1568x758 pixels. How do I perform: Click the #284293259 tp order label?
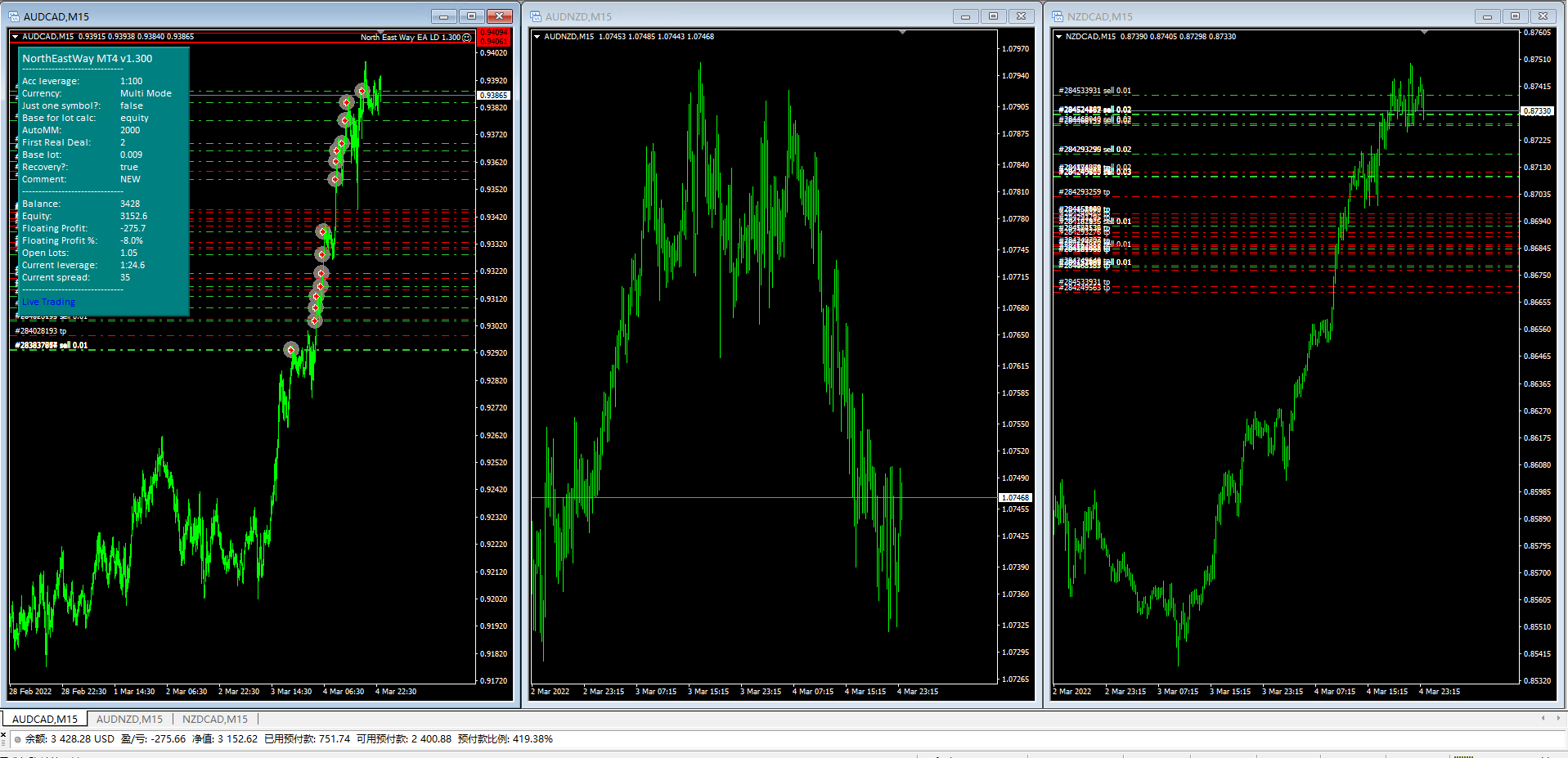(x=1085, y=193)
